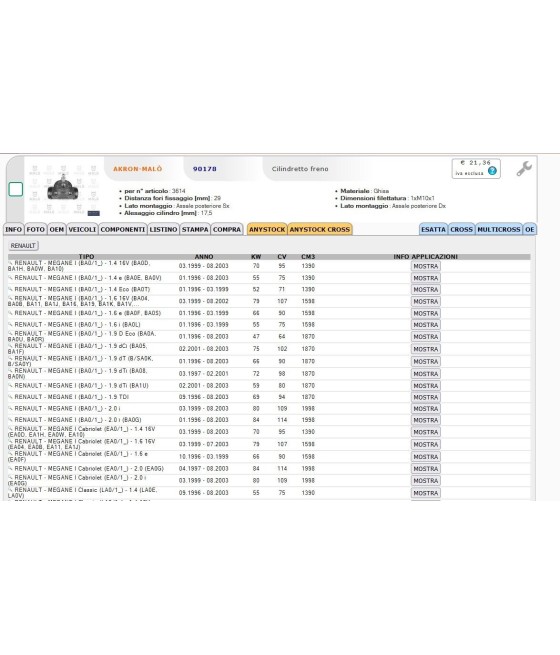Click the RENAULT brand filter button

pos(23,246)
